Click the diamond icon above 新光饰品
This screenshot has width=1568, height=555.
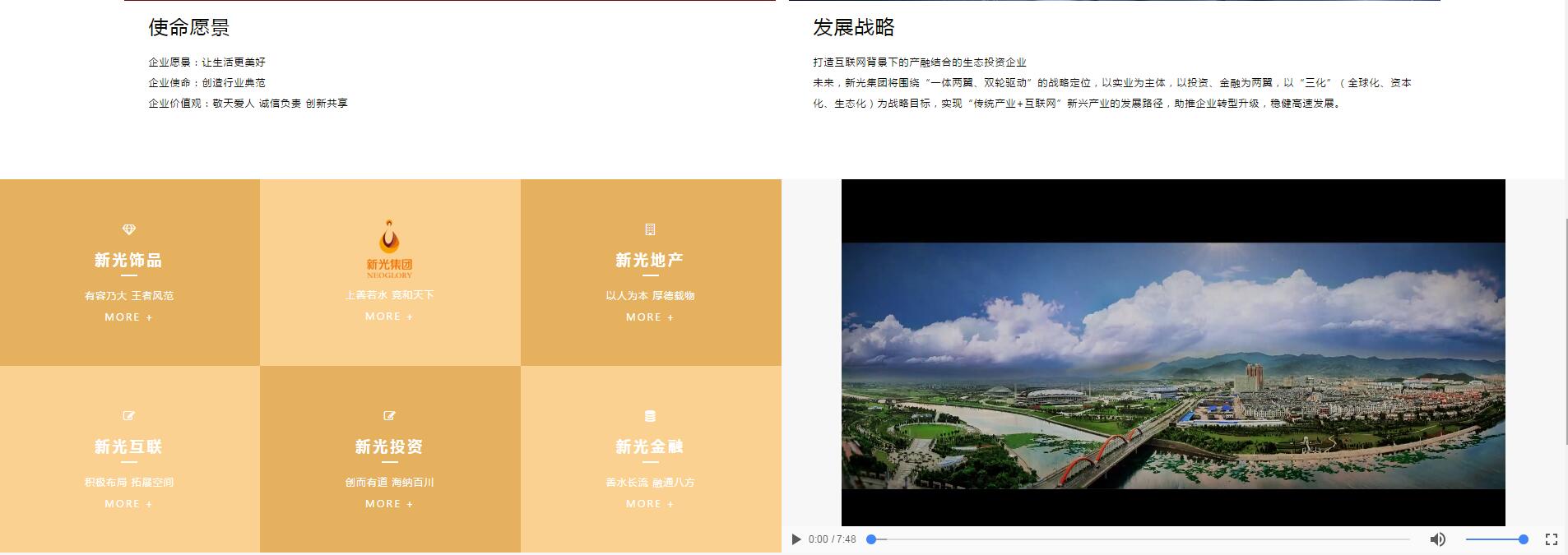[128, 229]
